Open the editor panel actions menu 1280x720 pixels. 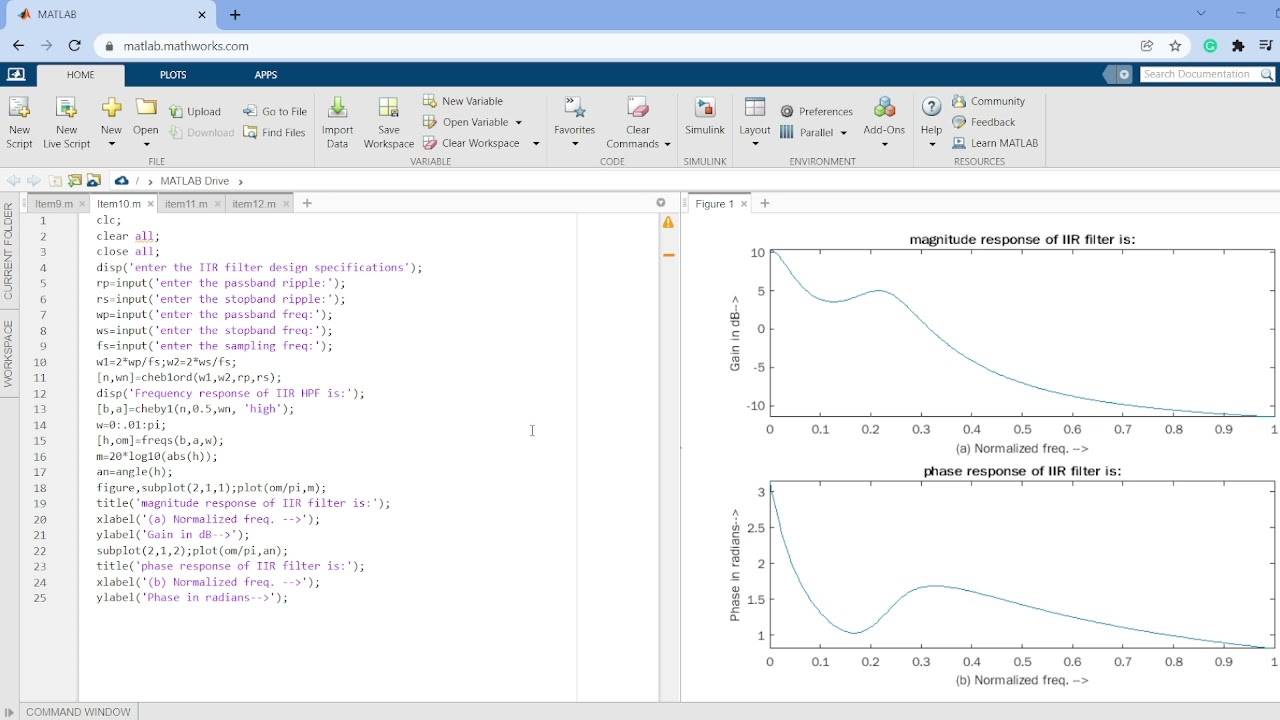(x=661, y=203)
